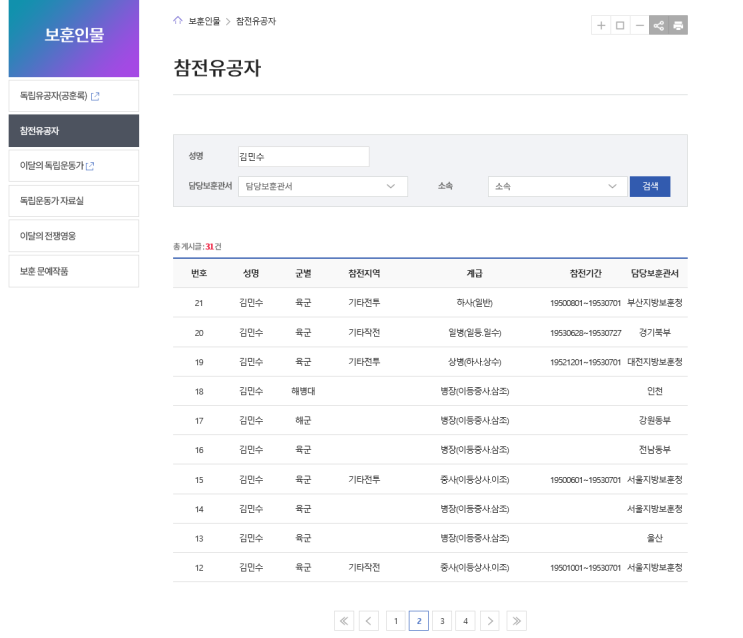Click the 성명 column header
This screenshot has width=743, height=638.
tap(251, 273)
